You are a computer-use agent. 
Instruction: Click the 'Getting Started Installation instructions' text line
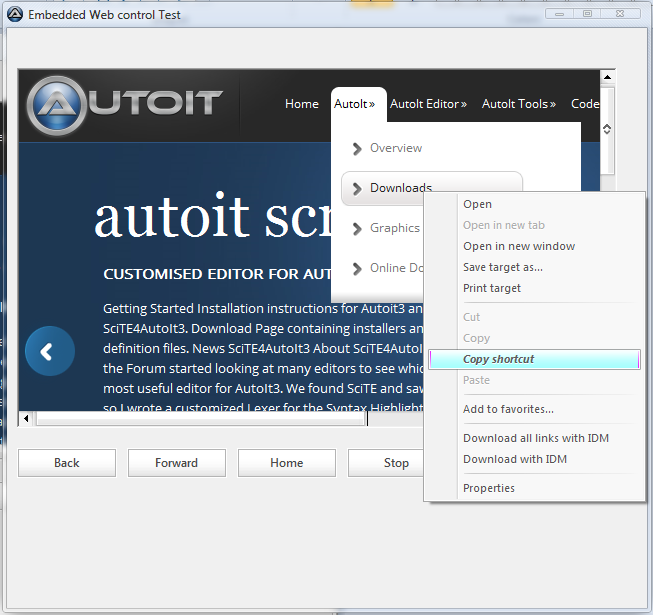263,309
